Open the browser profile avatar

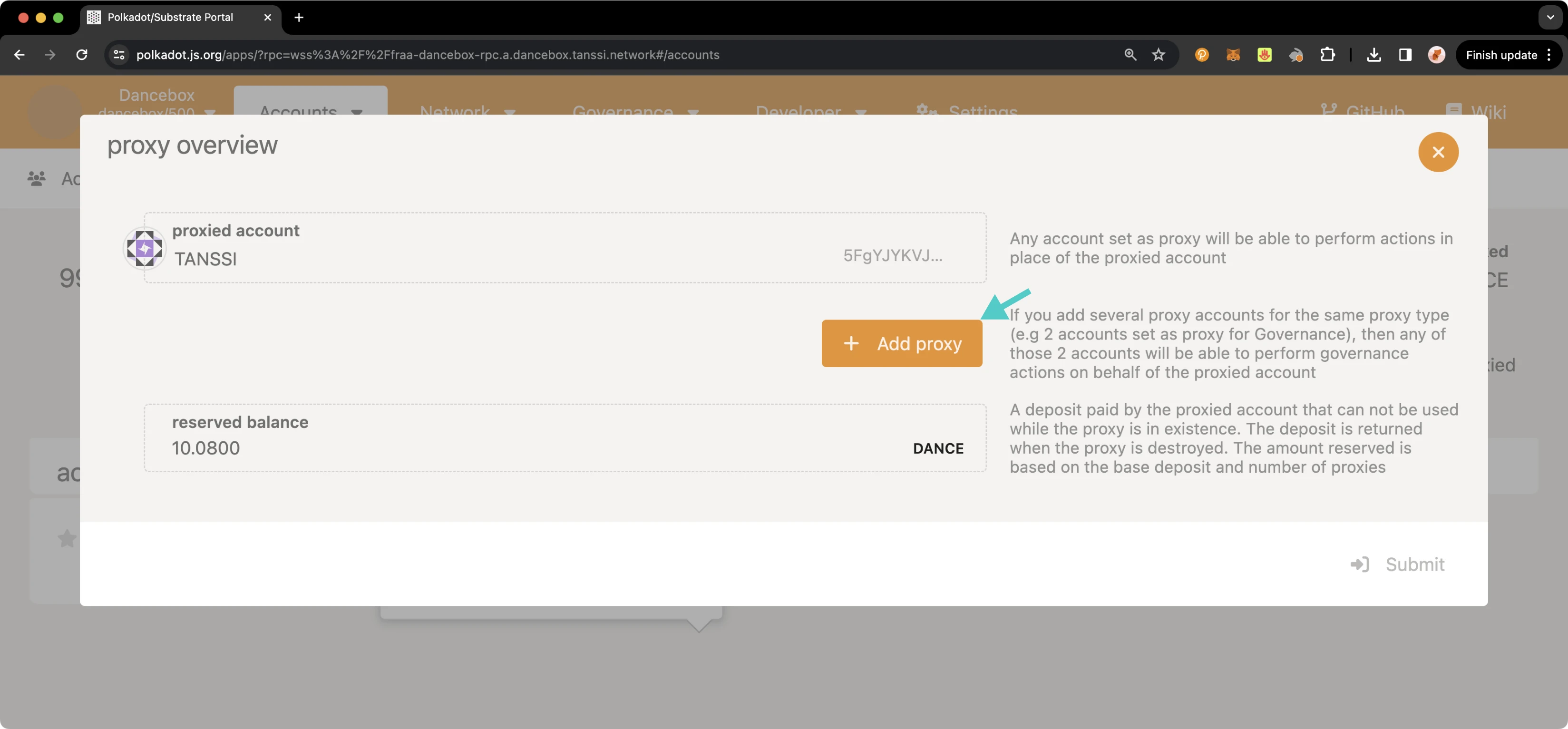coord(1436,55)
